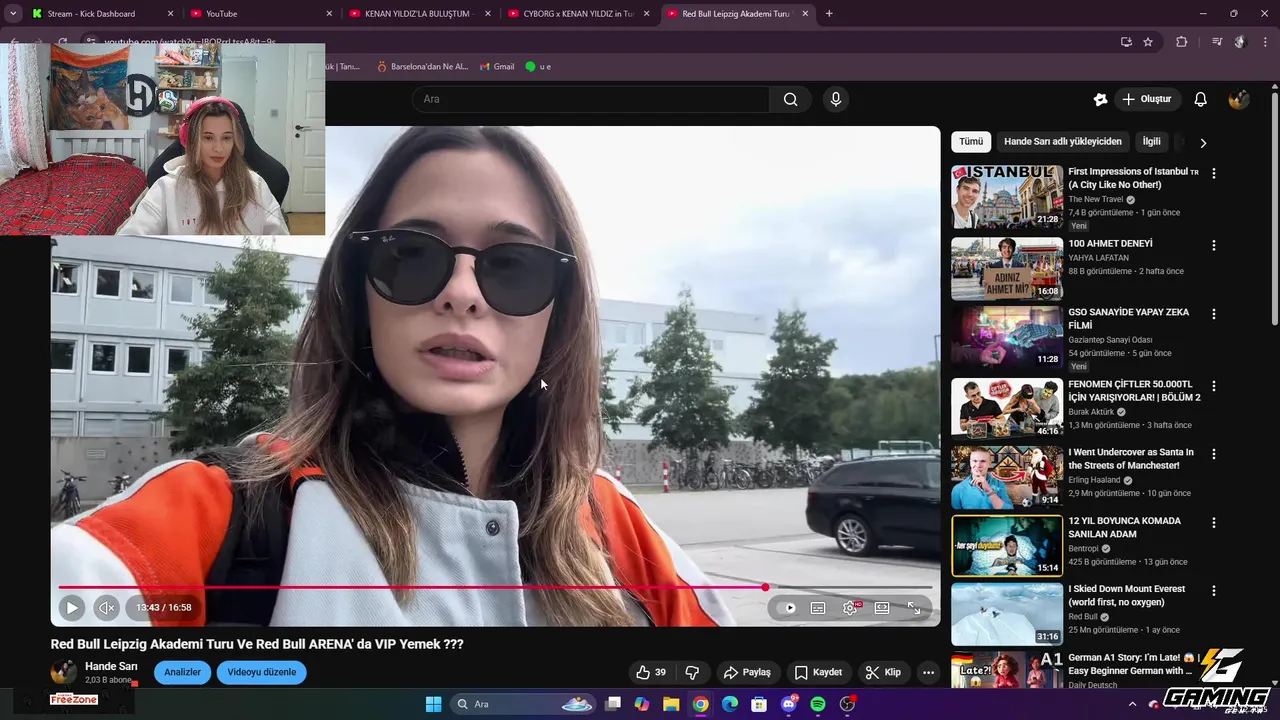Open the Chrome three-dot menu
This screenshot has height=720, width=1280.
[1264, 42]
